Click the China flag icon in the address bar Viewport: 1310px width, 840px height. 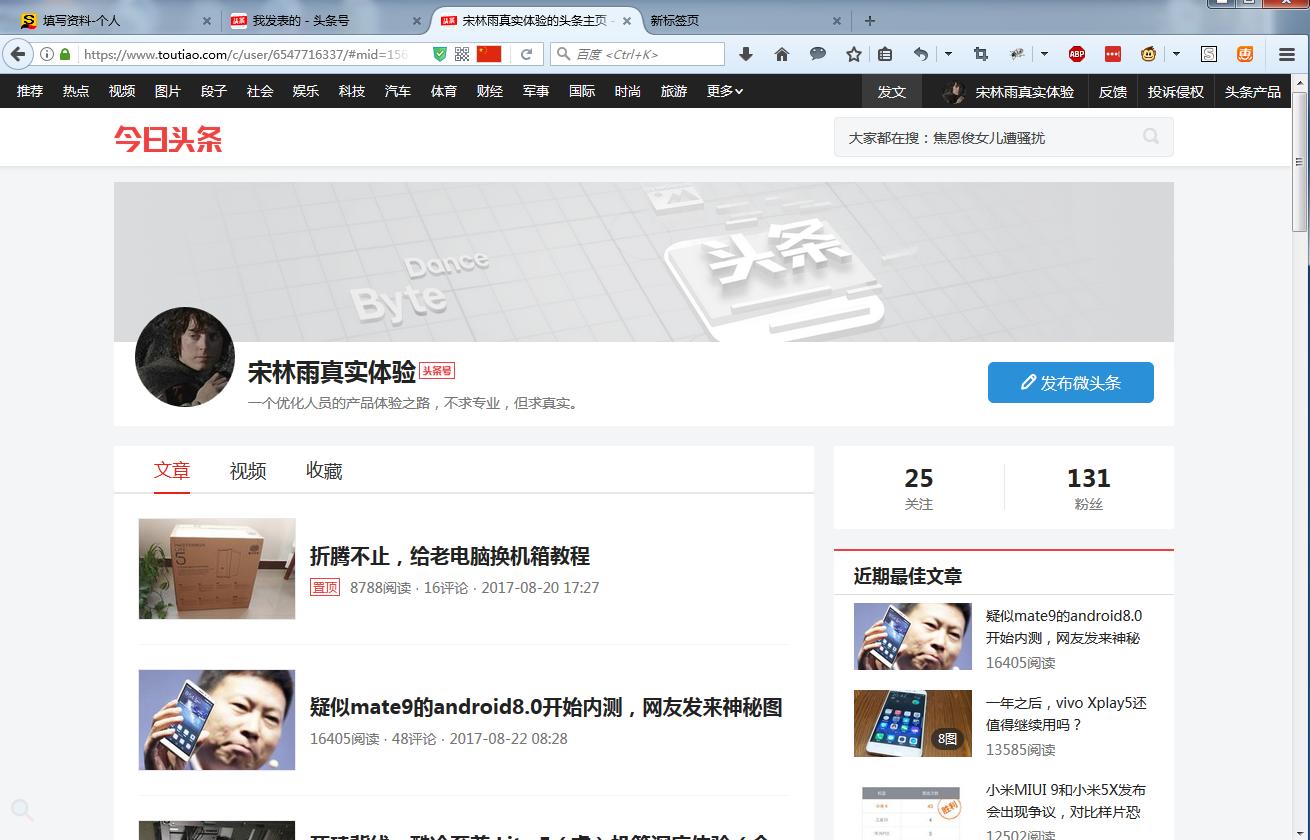point(489,54)
